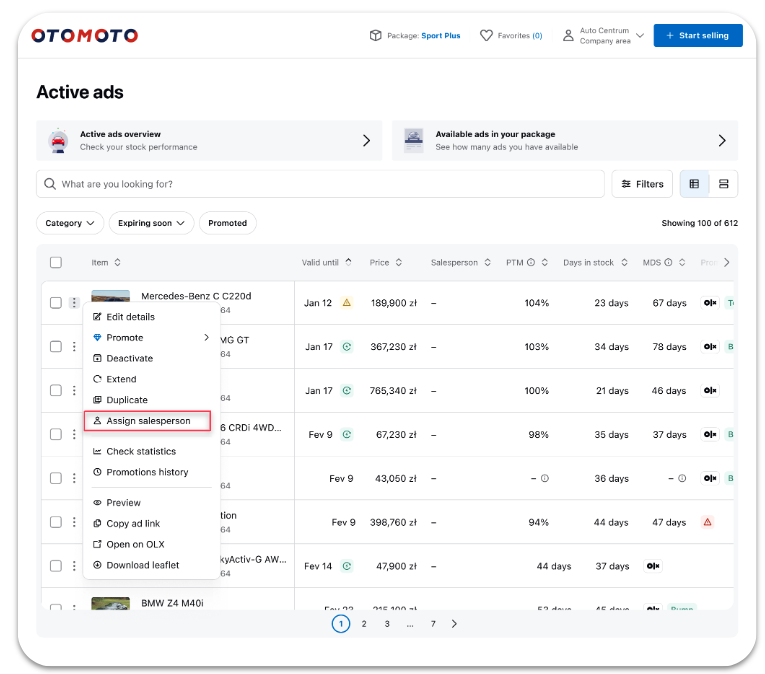This screenshot has width=765, height=674.
Task: Select checkbox for Mercedes-Benz C C220d row
Action: coord(56,303)
